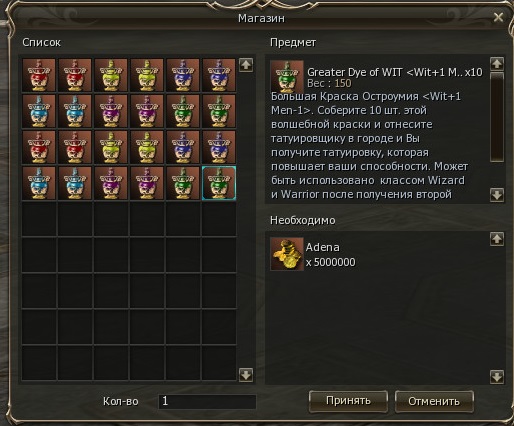The height and width of the screenshot is (426, 514).
Task: Click the Отменить button
Action: click(434, 401)
